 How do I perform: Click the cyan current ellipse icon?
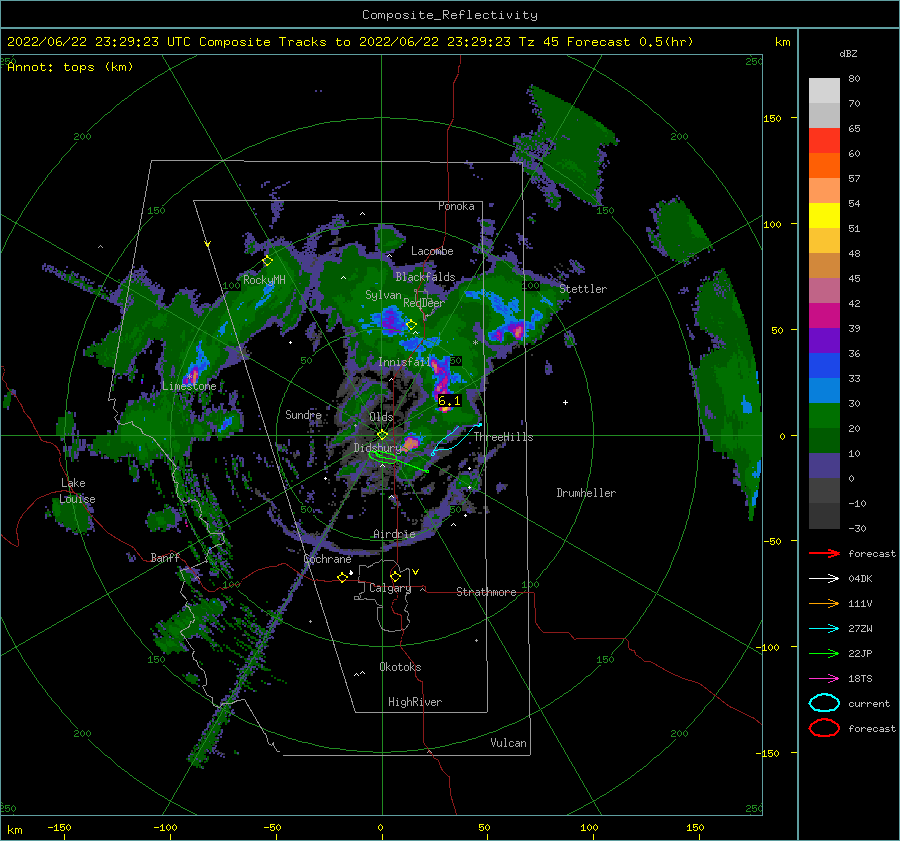(824, 703)
